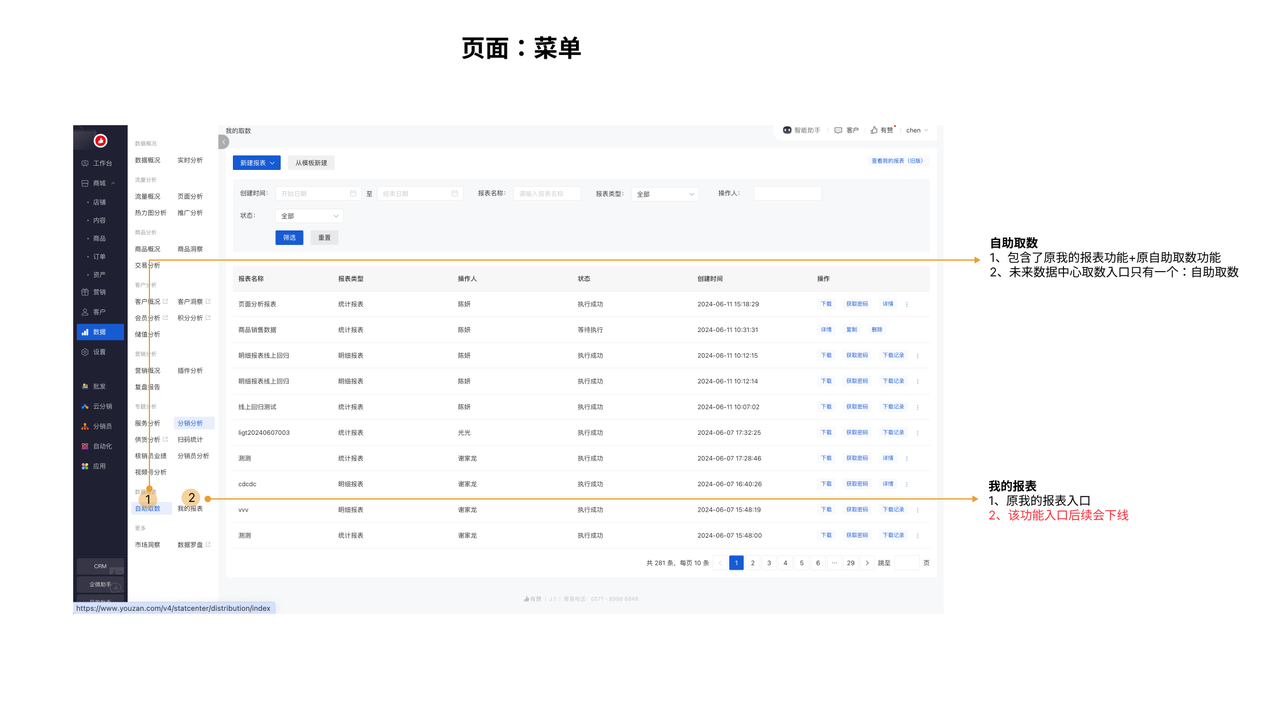This screenshot has height=710, width=1280.
Task: Click the 有赞 thumbs-up icon in header
Action: tap(874, 130)
